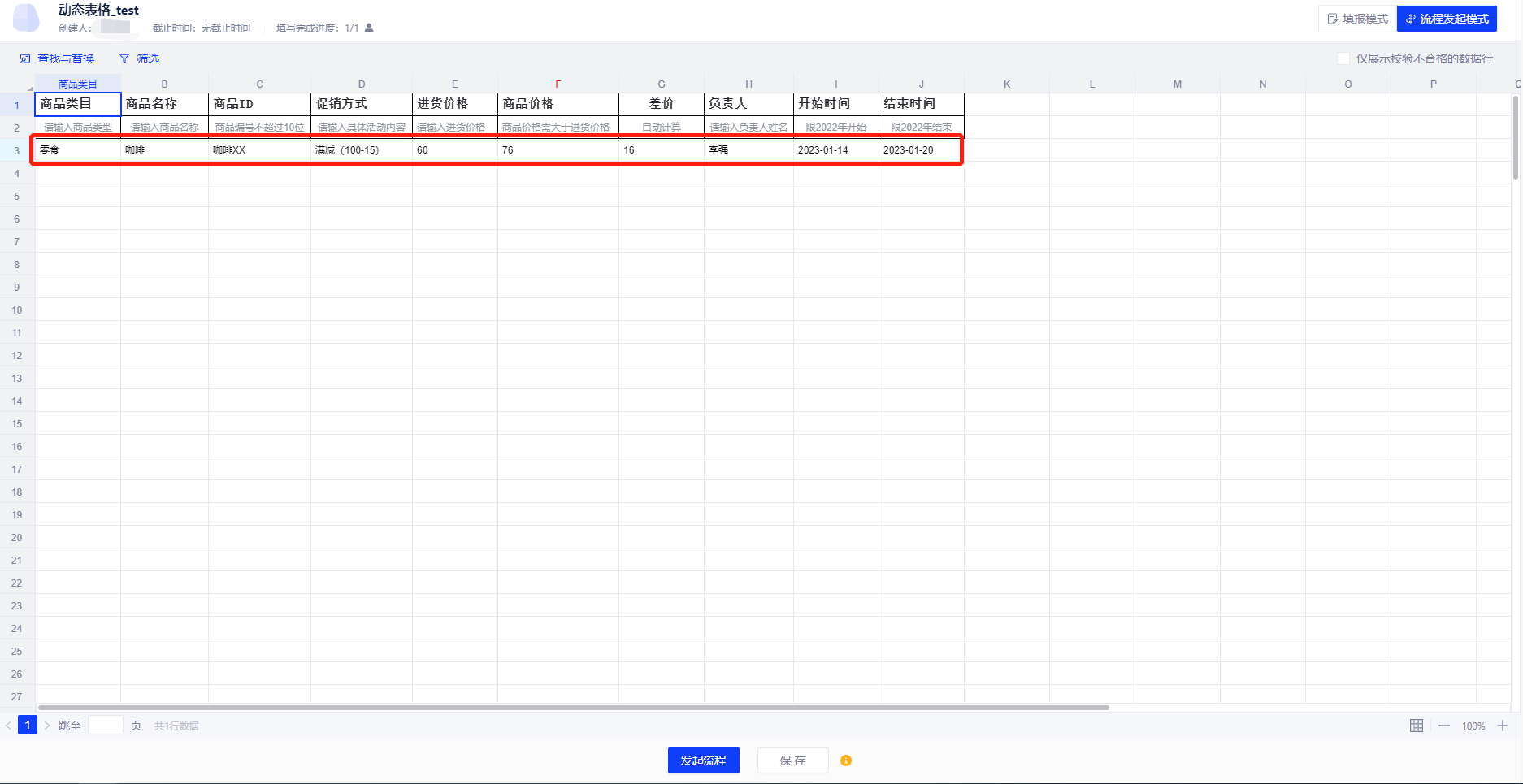
Task: Switch to 流程发起模式 tab
Action: coord(1447,19)
